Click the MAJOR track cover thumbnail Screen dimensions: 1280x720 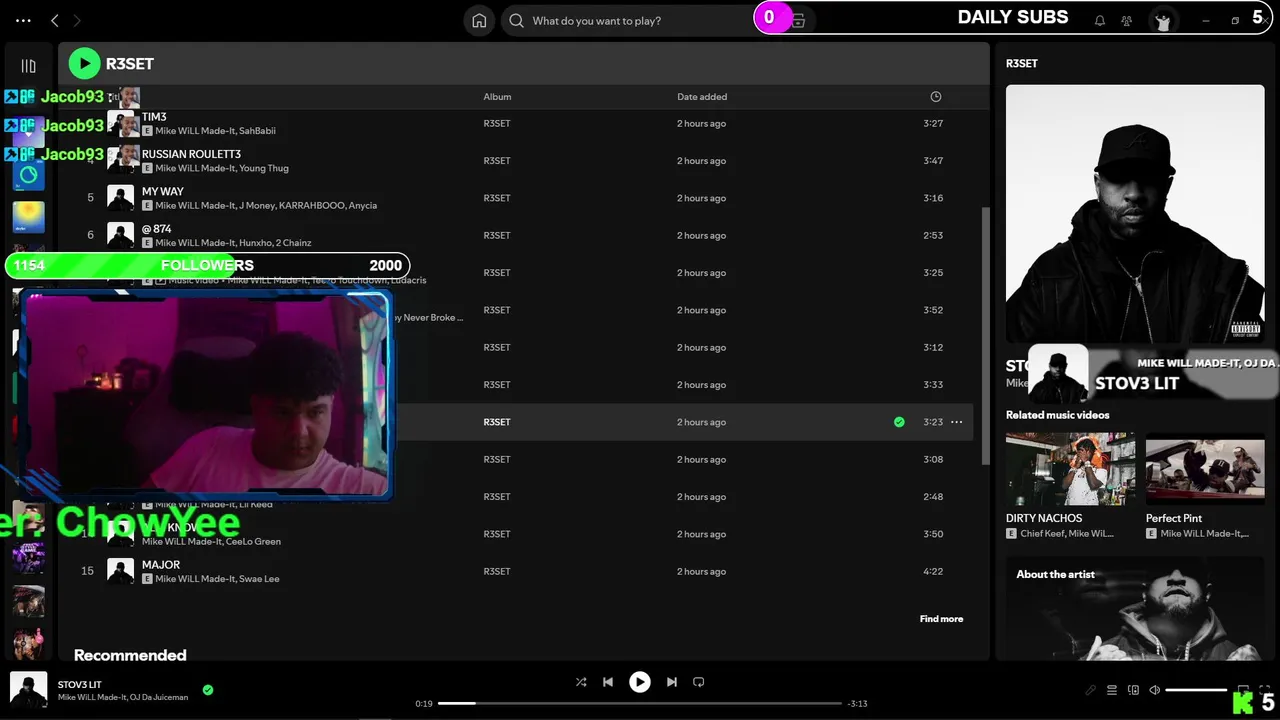pyautogui.click(x=121, y=571)
